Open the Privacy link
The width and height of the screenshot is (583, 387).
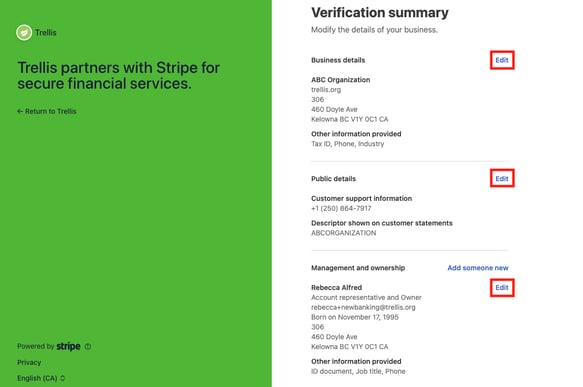point(29,362)
